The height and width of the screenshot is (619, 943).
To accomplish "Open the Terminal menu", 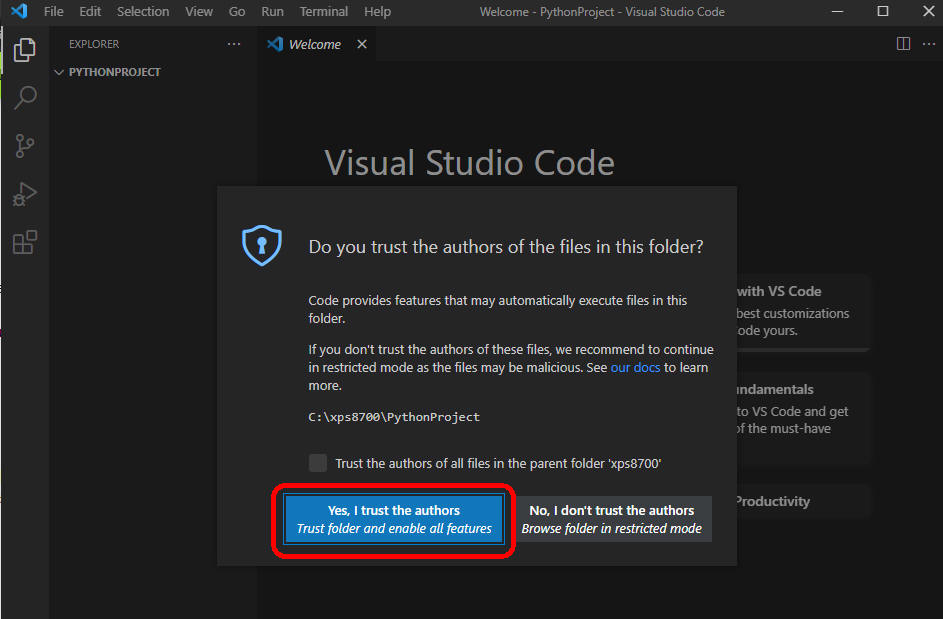I will pyautogui.click(x=324, y=11).
